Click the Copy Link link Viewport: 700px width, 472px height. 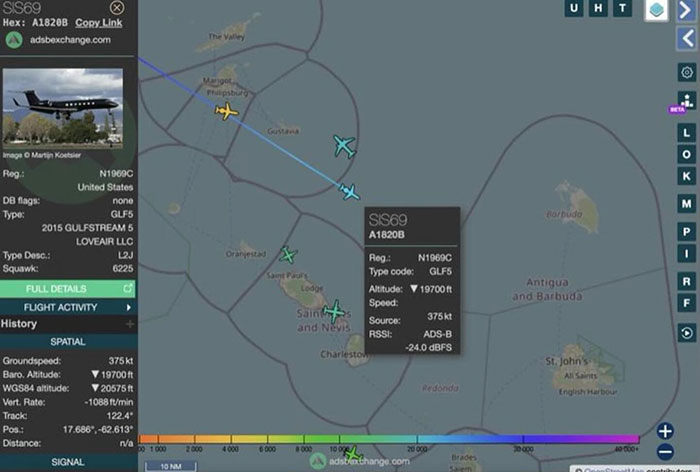(99, 22)
